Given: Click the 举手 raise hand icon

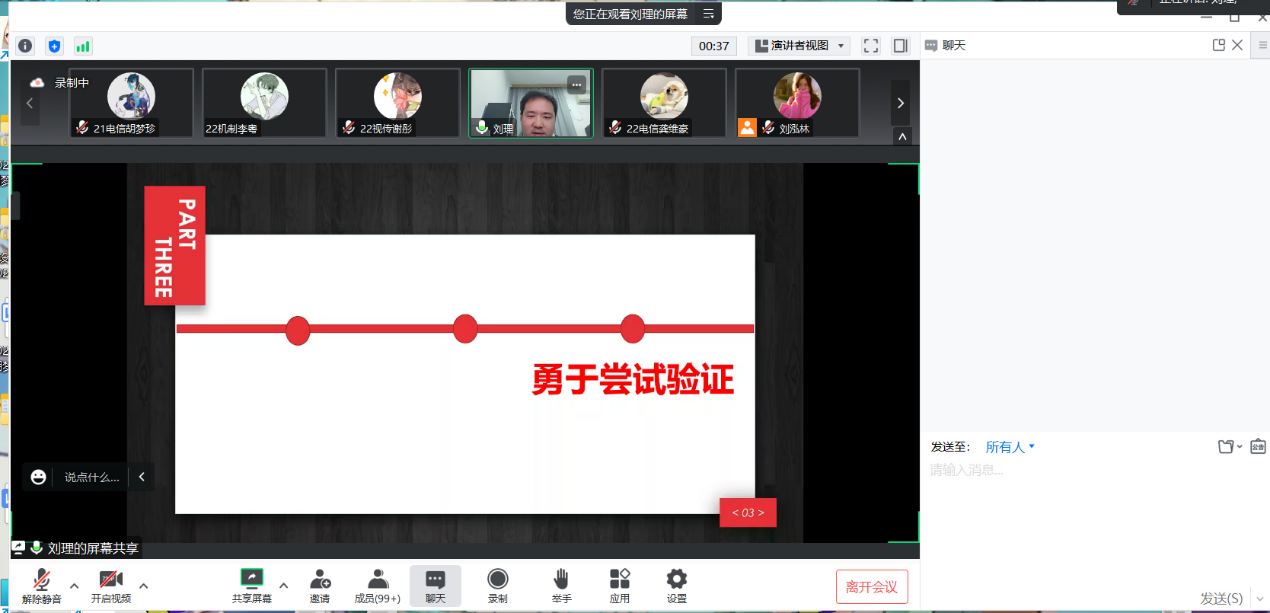Looking at the screenshot, I should click(561, 585).
